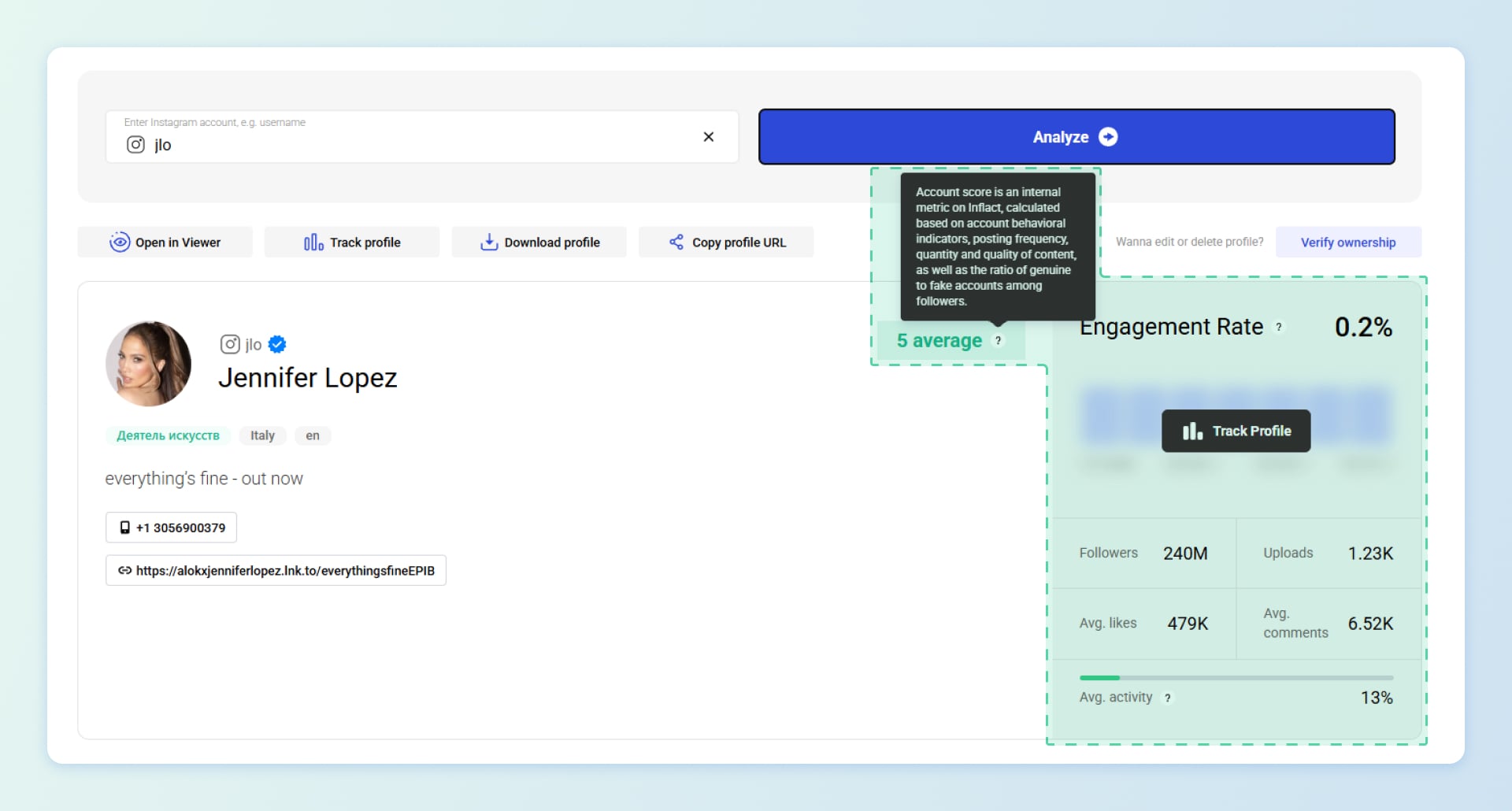This screenshot has height=811, width=1512.
Task: Click the 13% average activity value
Action: pos(1377,698)
